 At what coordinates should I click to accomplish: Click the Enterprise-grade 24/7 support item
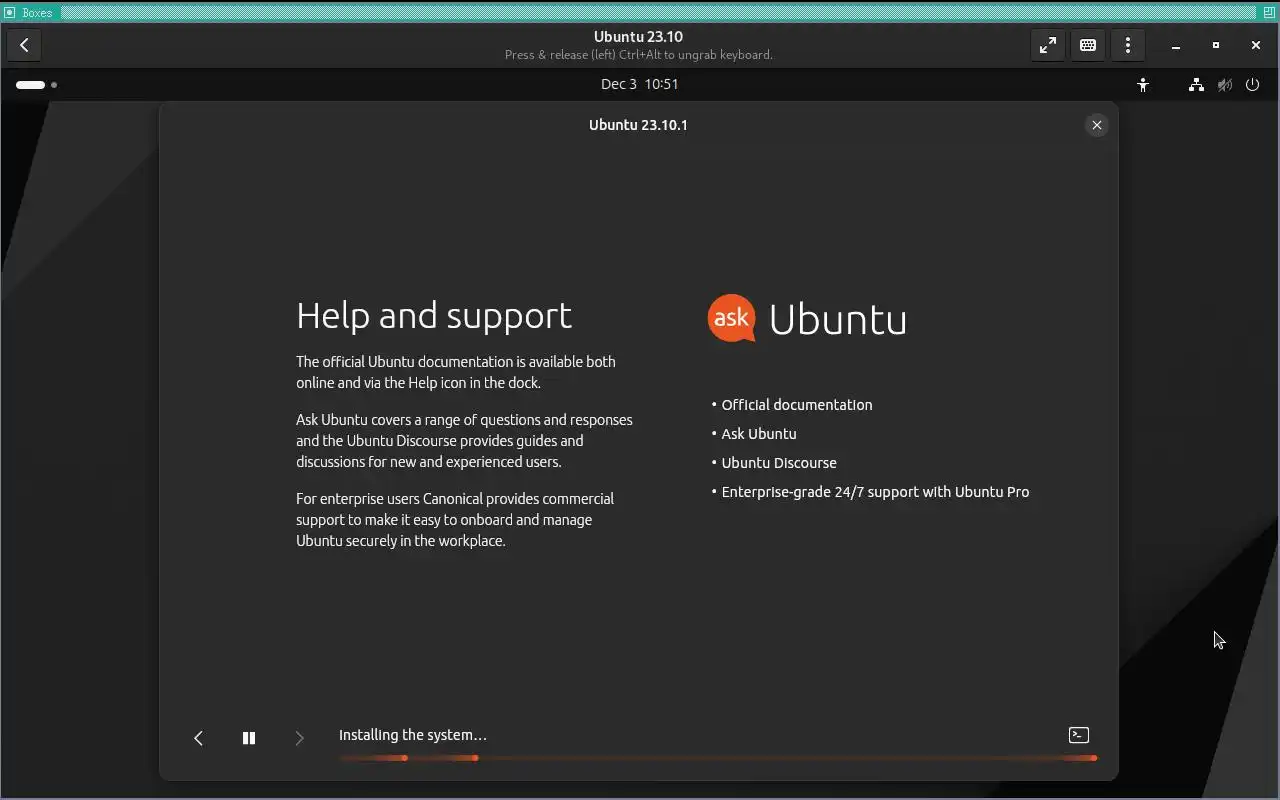[875, 492]
